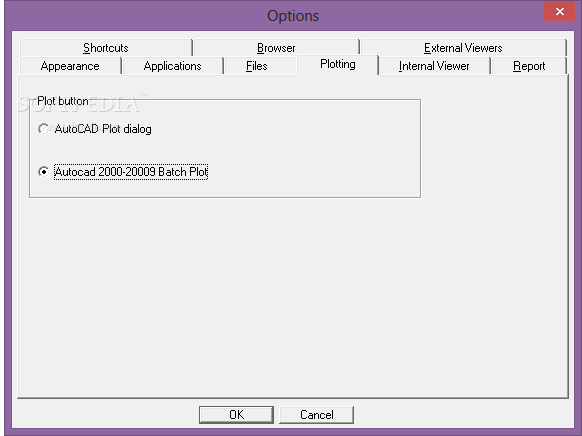This screenshot has width=582, height=436.
Task: Select the Appearance tab
Action: pos(70,66)
